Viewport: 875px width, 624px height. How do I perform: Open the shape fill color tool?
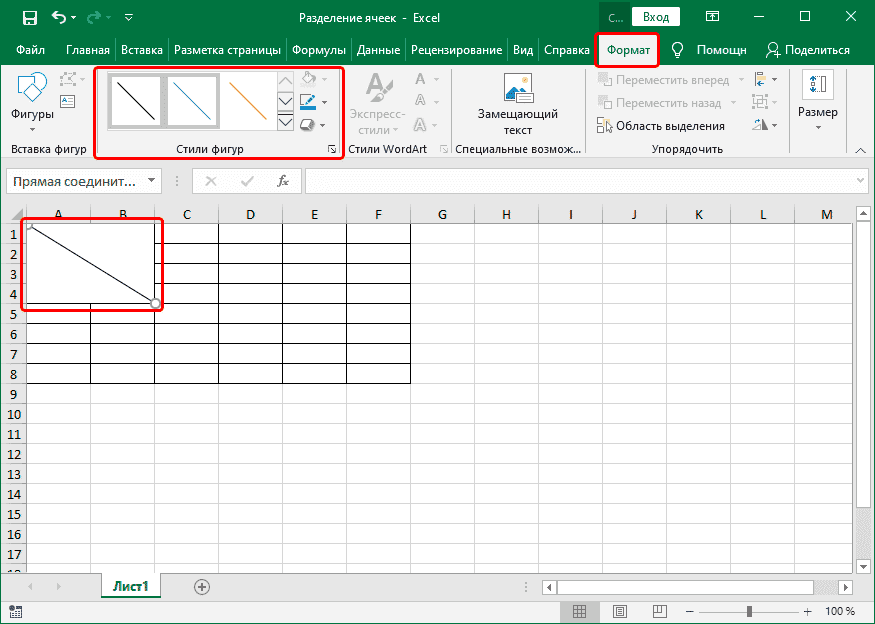pos(309,80)
